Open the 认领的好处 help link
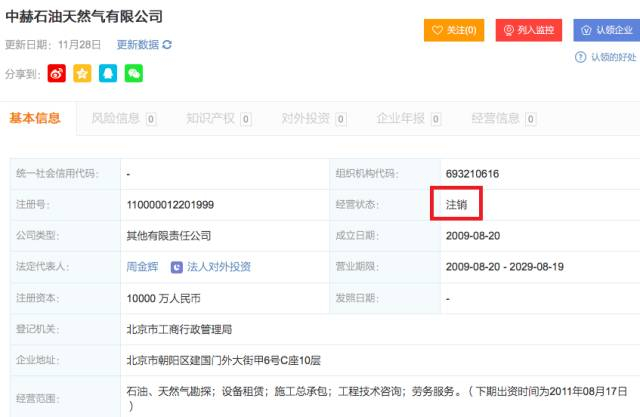Image resolution: width=640 pixels, height=417 pixels. pyautogui.click(x=613, y=57)
